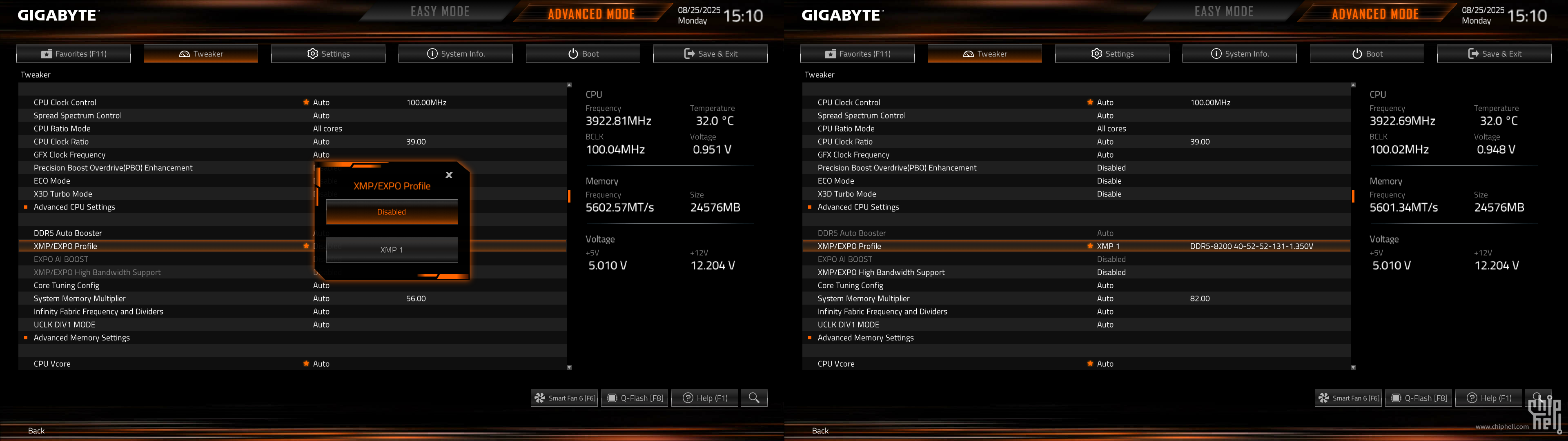This screenshot has width=1568, height=441.
Task: Open Spread Spectrum Control Auto, right screen
Action: click(1105, 115)
